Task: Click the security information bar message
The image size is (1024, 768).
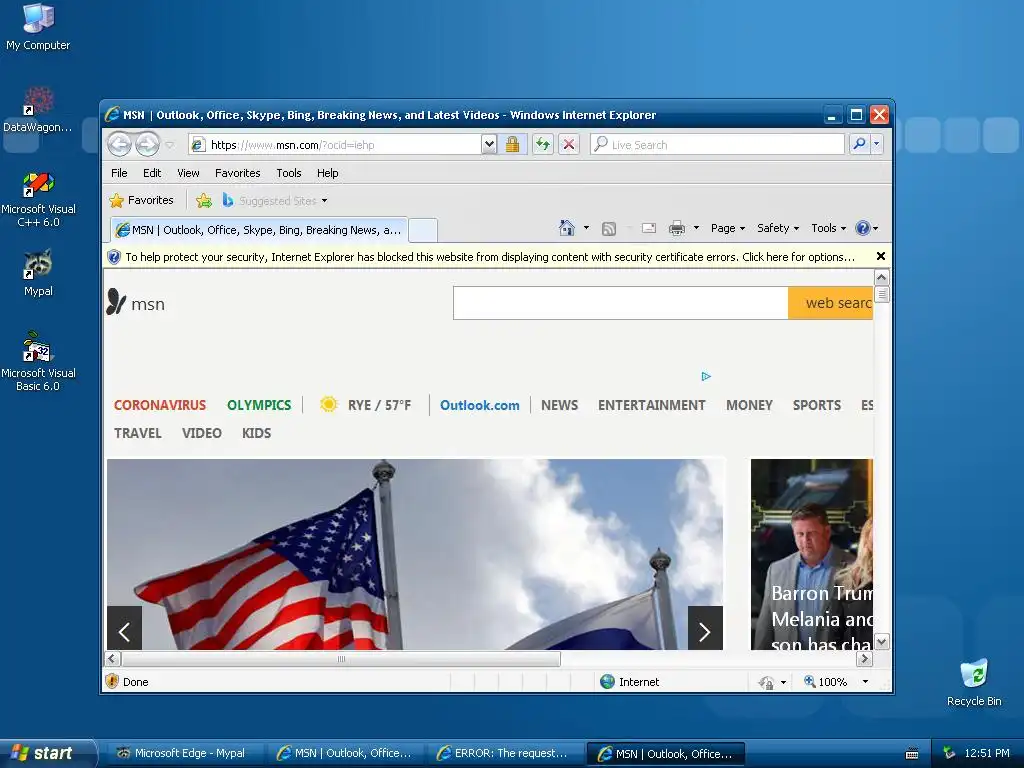Action: [x=490, y=257]
